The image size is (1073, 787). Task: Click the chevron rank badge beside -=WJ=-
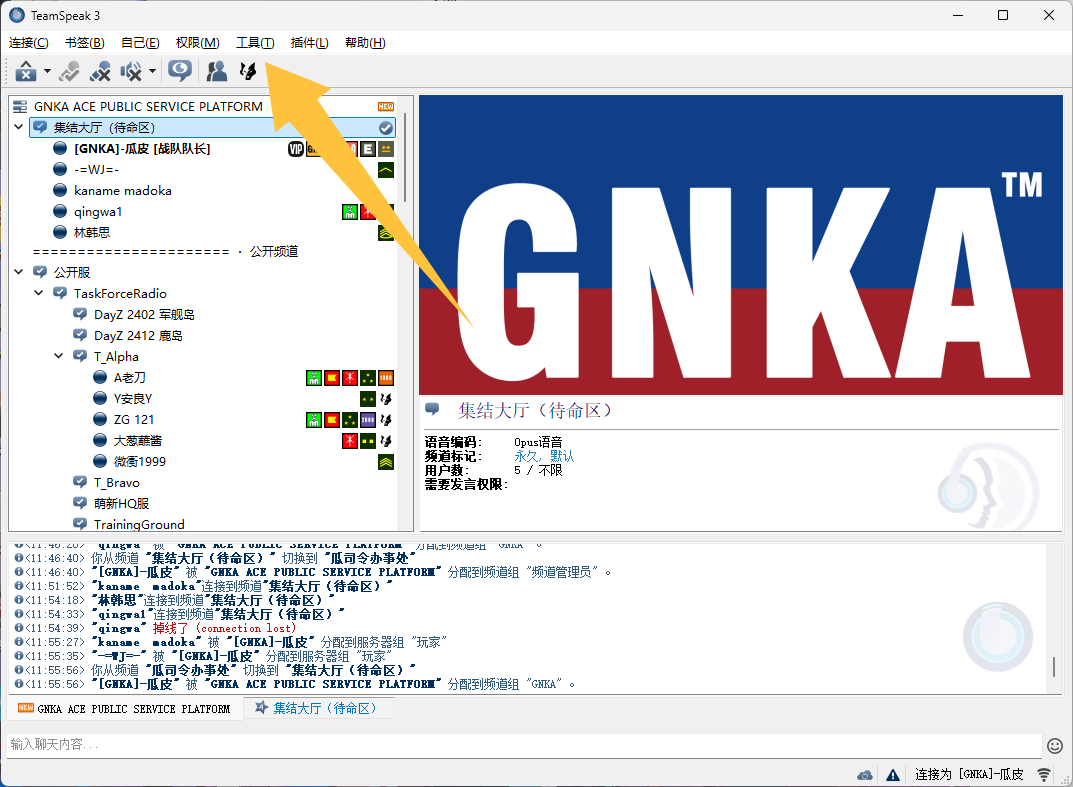coord(386,170)
